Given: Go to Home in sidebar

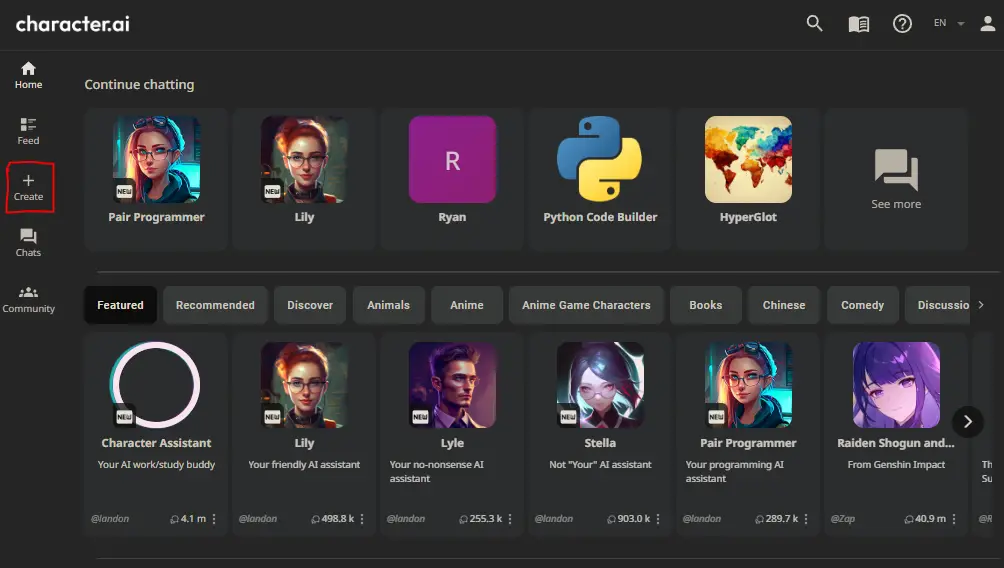Looking at the screenshot, I should tap(28, 75).
